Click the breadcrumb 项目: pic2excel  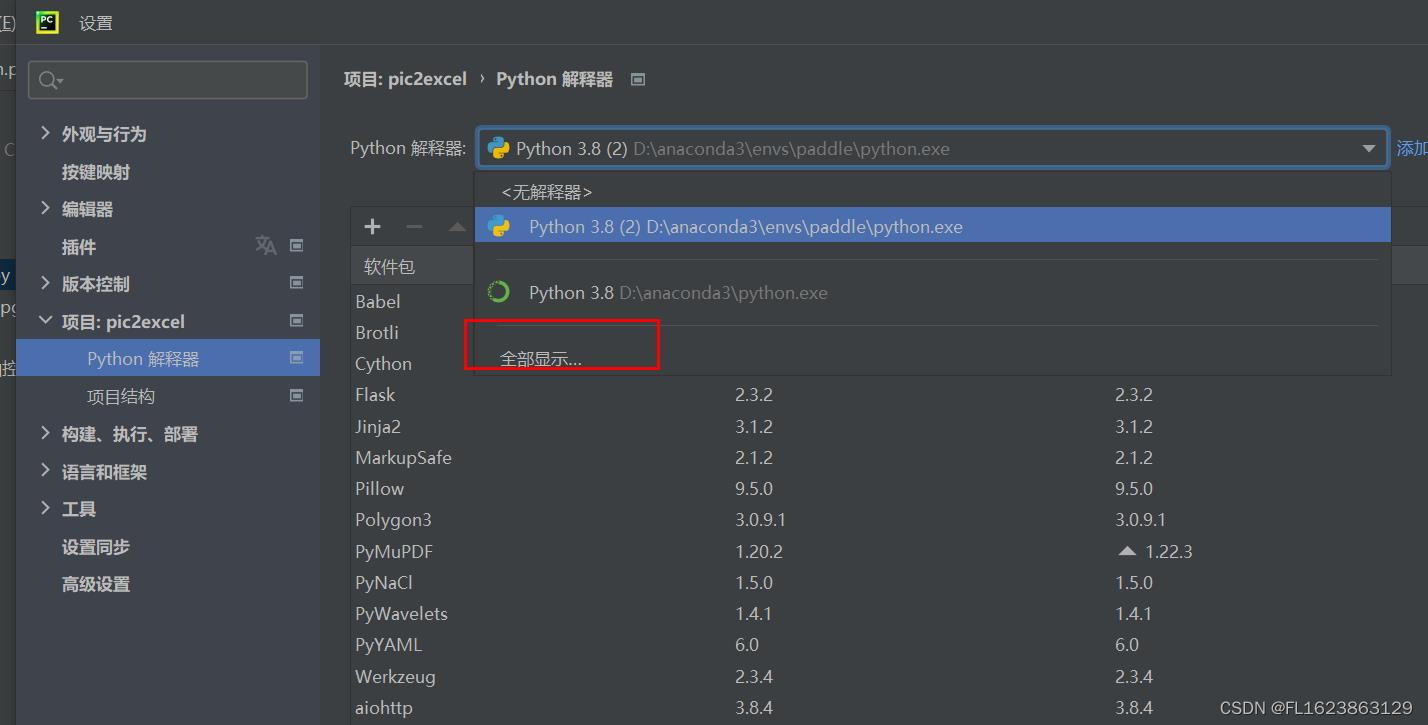point(405,79)
